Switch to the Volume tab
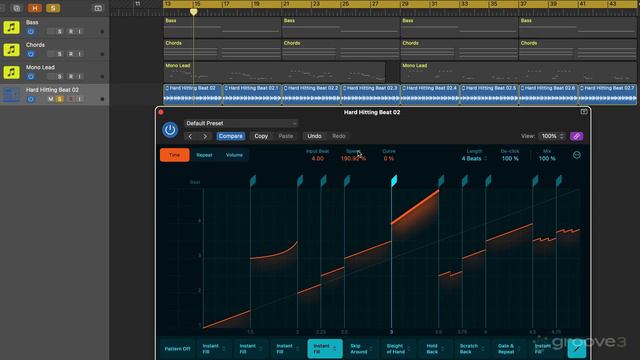640x360 pixels. [x=234, y=155]
